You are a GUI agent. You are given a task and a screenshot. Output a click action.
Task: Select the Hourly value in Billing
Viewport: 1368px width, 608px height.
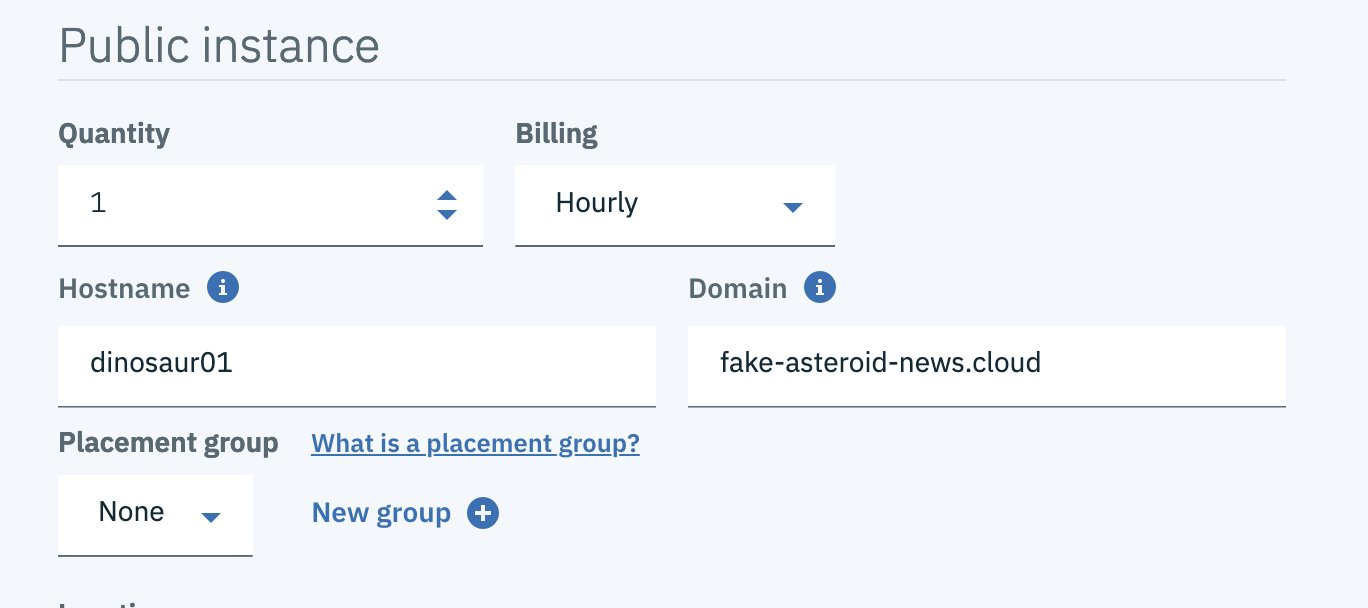click(597, 203)
